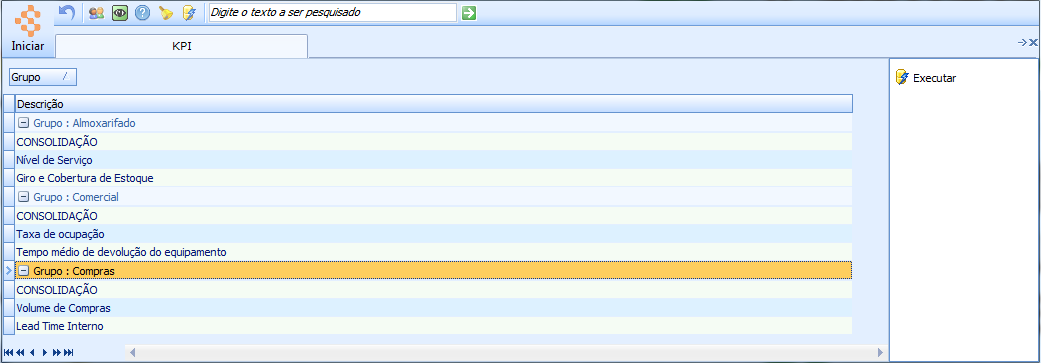Select the Lead Time Interno row
This screenshot has height=363, width=1041.
click(x=434, y=327)
